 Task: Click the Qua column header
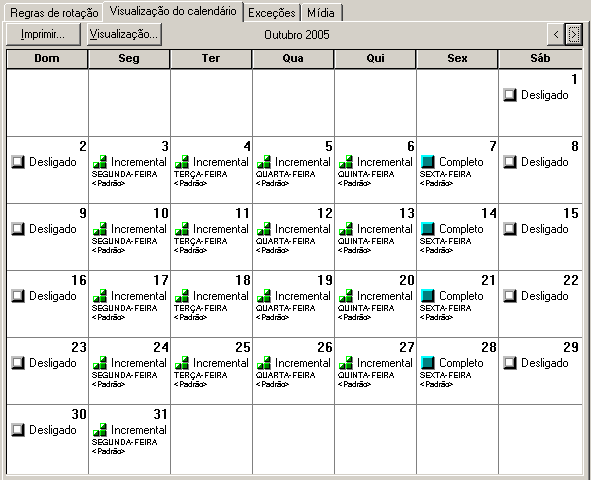[x=293, y=58]
